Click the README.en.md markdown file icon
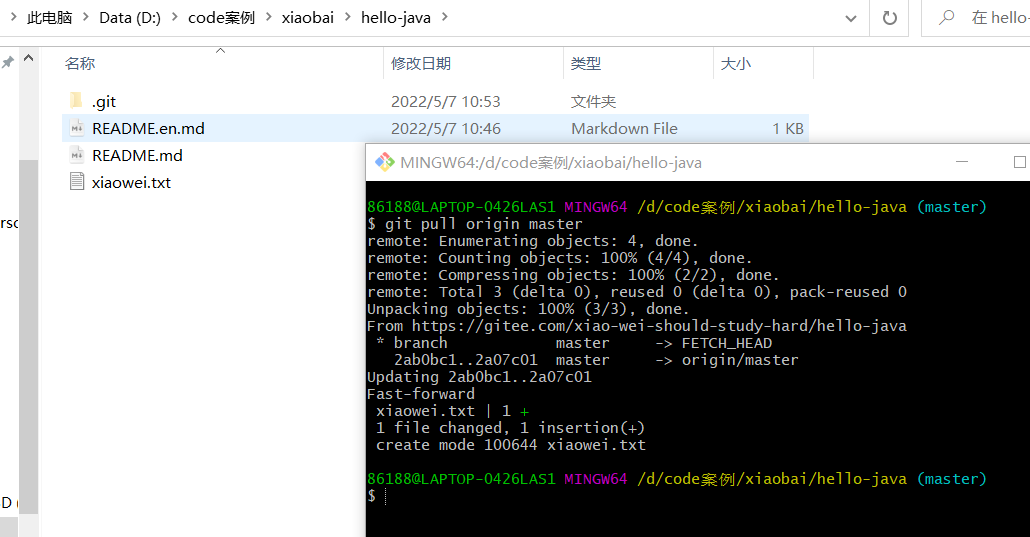1030x537 pixels. coord(77,128)
